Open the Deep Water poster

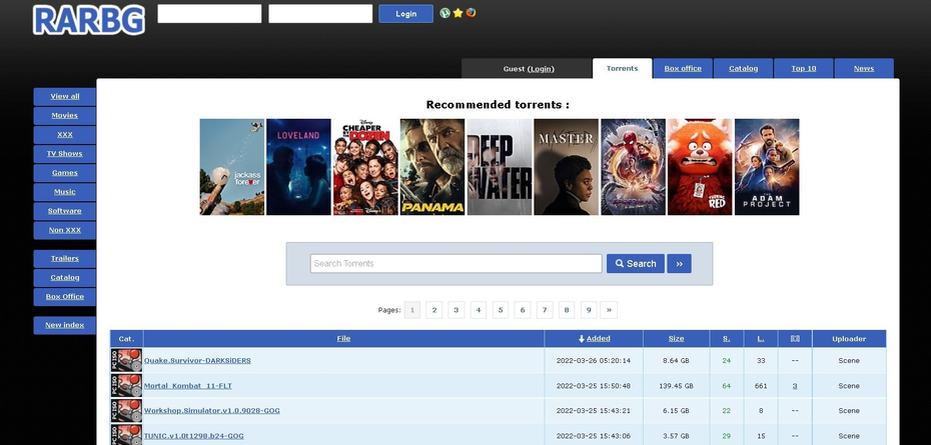(x=499, y=167)
